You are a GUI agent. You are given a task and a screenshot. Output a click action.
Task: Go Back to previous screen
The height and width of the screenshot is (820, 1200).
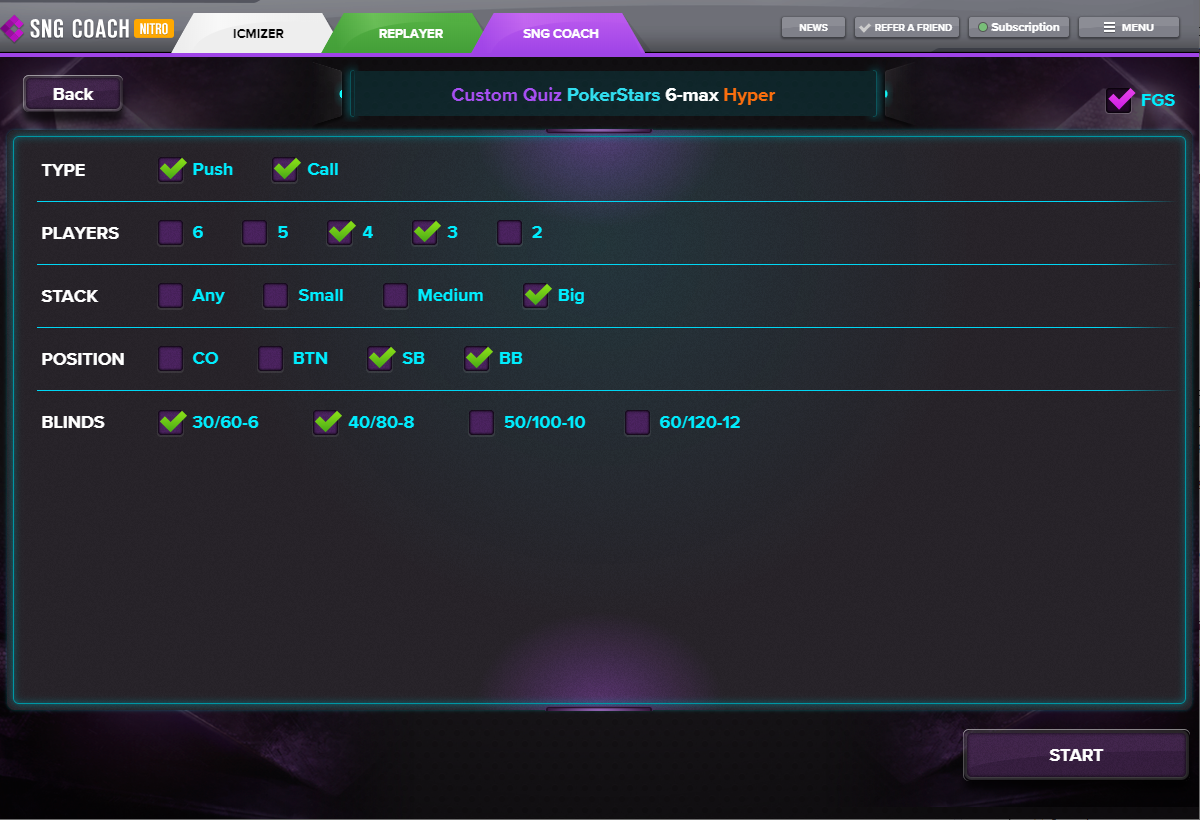(x=73, y=94)
